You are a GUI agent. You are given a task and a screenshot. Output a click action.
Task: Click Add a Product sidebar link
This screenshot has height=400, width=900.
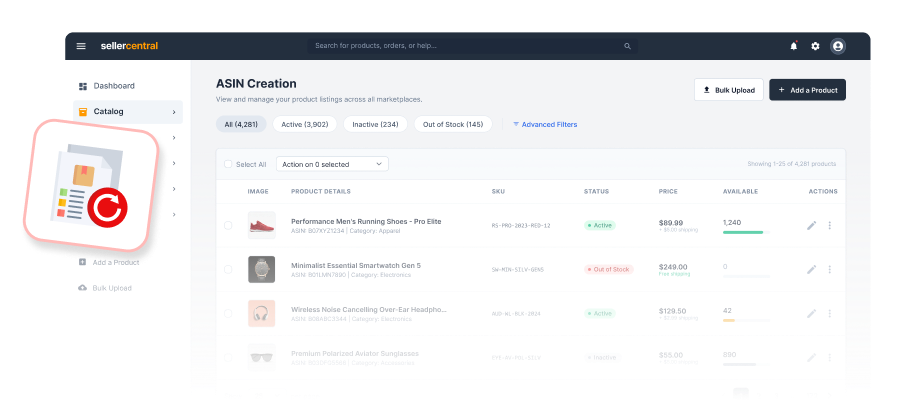tap(116, 262)
